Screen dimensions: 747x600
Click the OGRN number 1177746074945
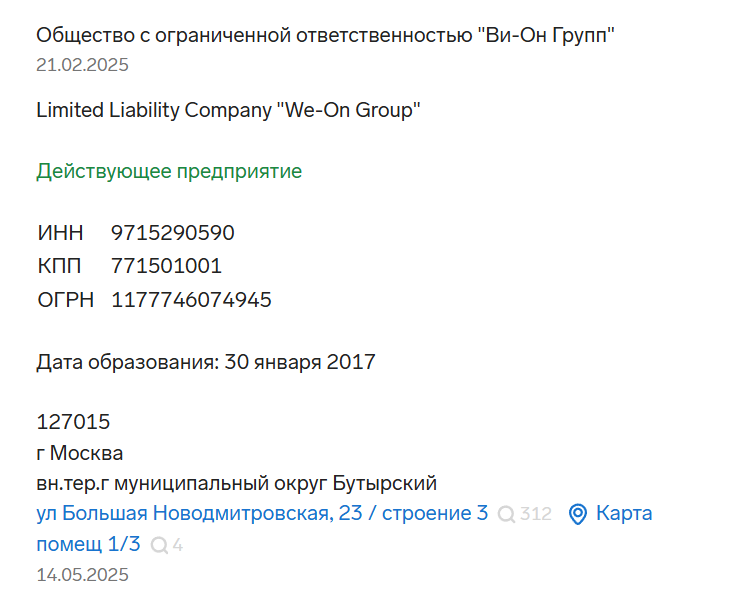(191, 300)
